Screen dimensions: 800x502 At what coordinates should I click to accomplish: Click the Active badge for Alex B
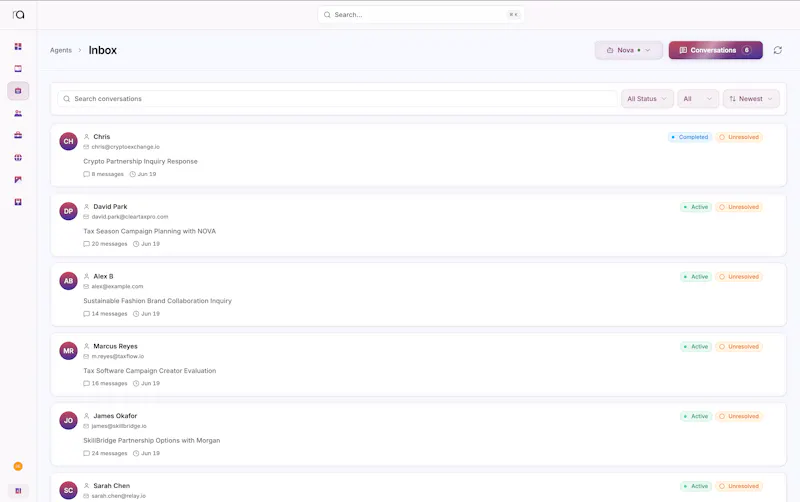pyautogui.click(x=696, y=277)
